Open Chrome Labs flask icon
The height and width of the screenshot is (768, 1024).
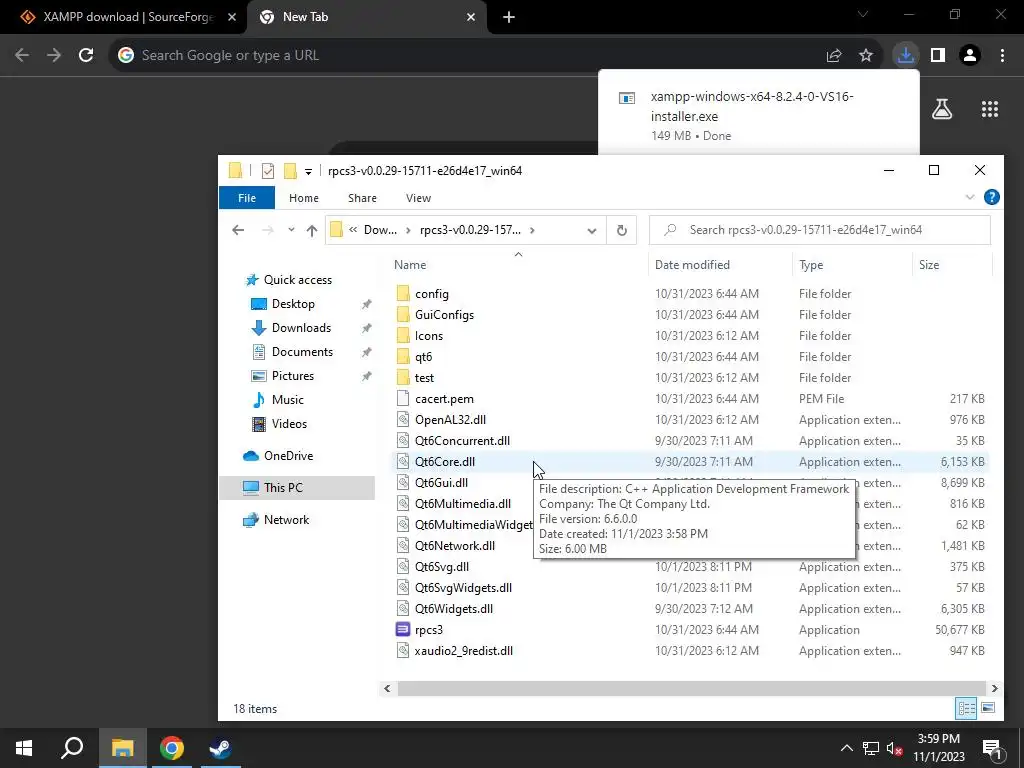pyautogui.click(x=942, y=109)
